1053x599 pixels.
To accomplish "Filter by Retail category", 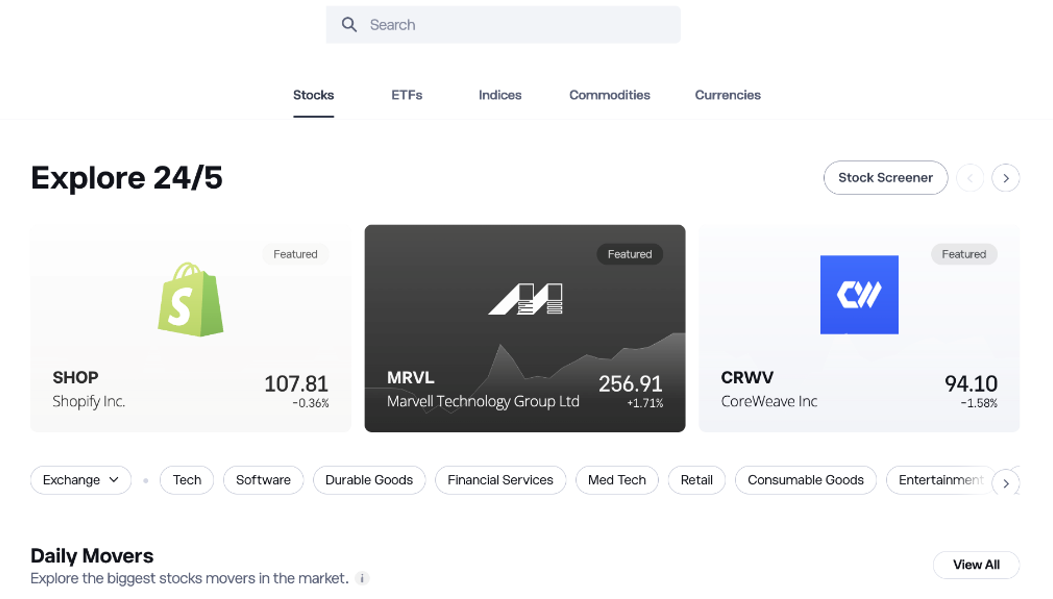I will (x=696, y=480).
